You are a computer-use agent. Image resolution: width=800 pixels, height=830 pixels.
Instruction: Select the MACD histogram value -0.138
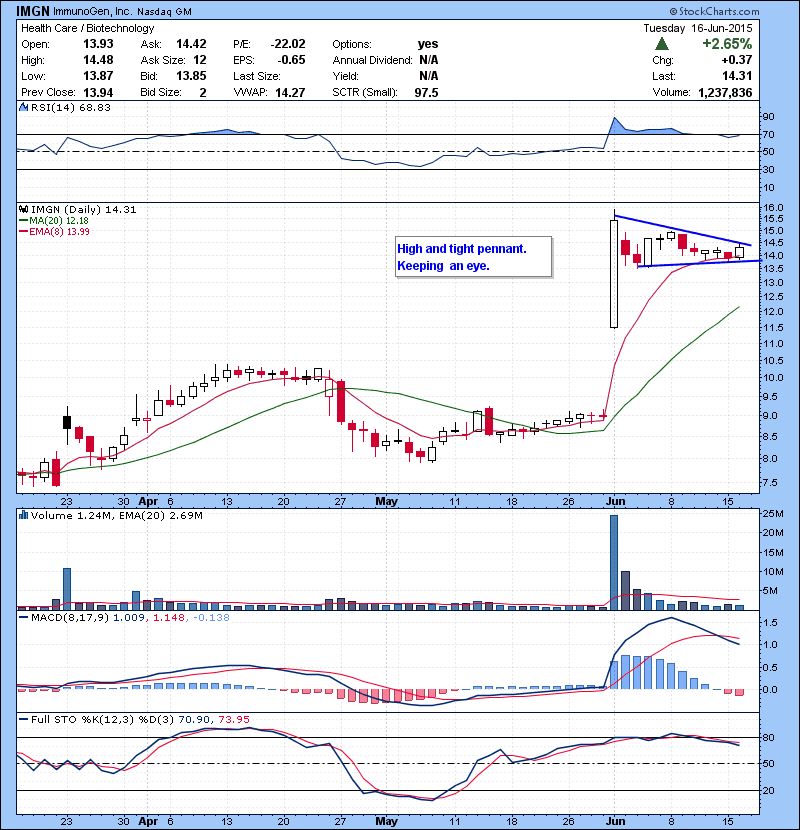(211, 617)
